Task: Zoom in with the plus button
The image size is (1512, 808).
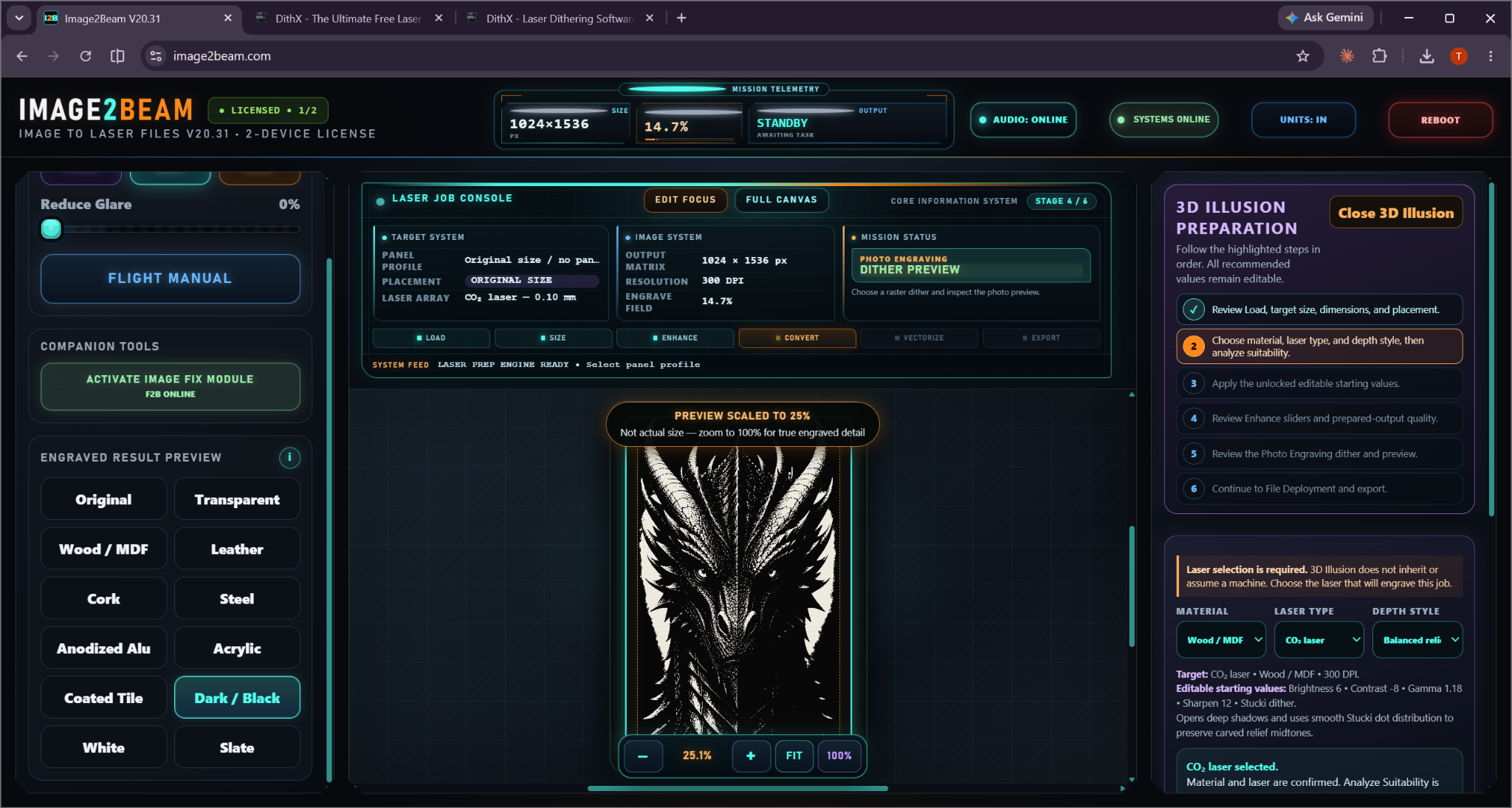Action: point(751,756)
